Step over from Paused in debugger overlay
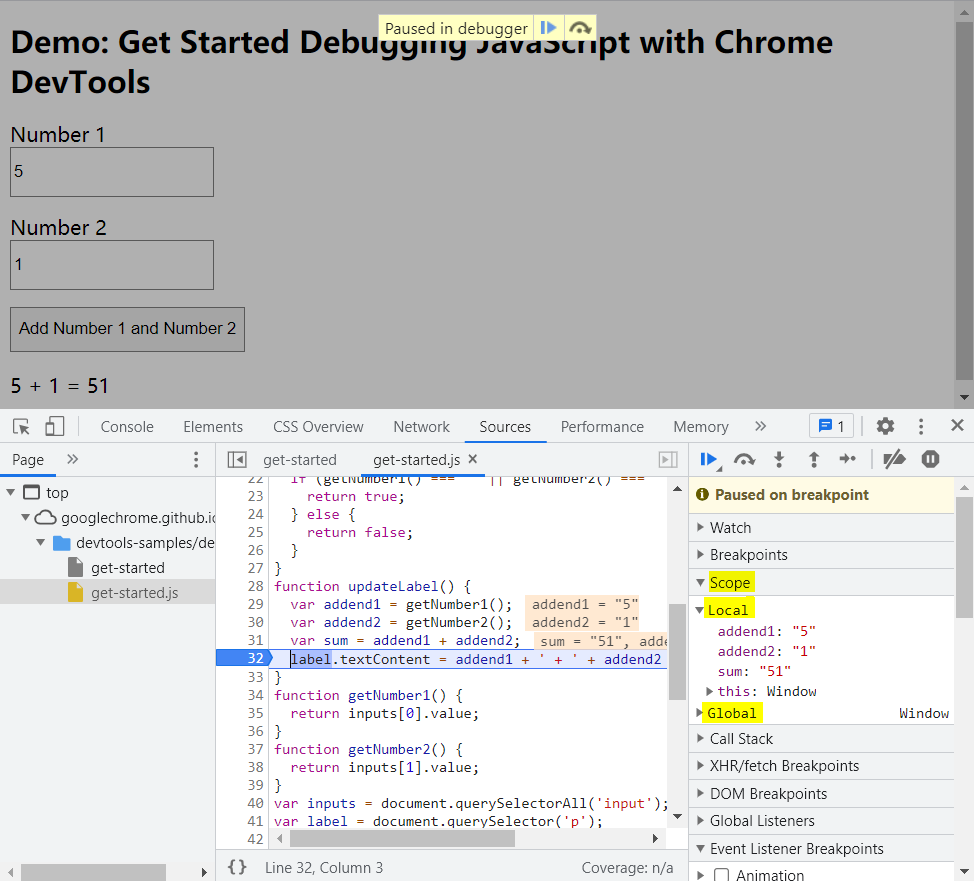The height and width of the screenshot is (881, 974). (580, 28)
